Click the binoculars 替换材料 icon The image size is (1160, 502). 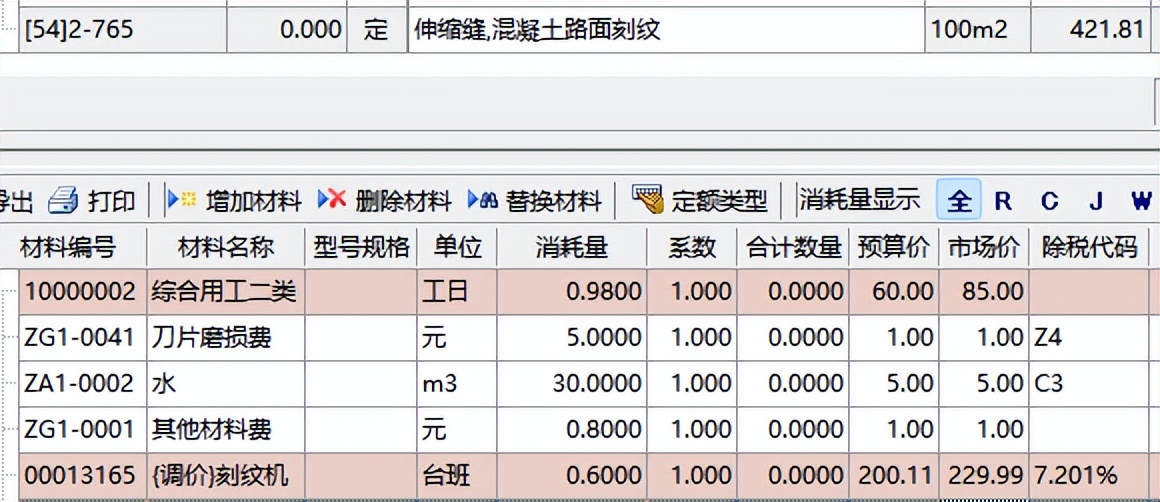[x=483, y=200]
